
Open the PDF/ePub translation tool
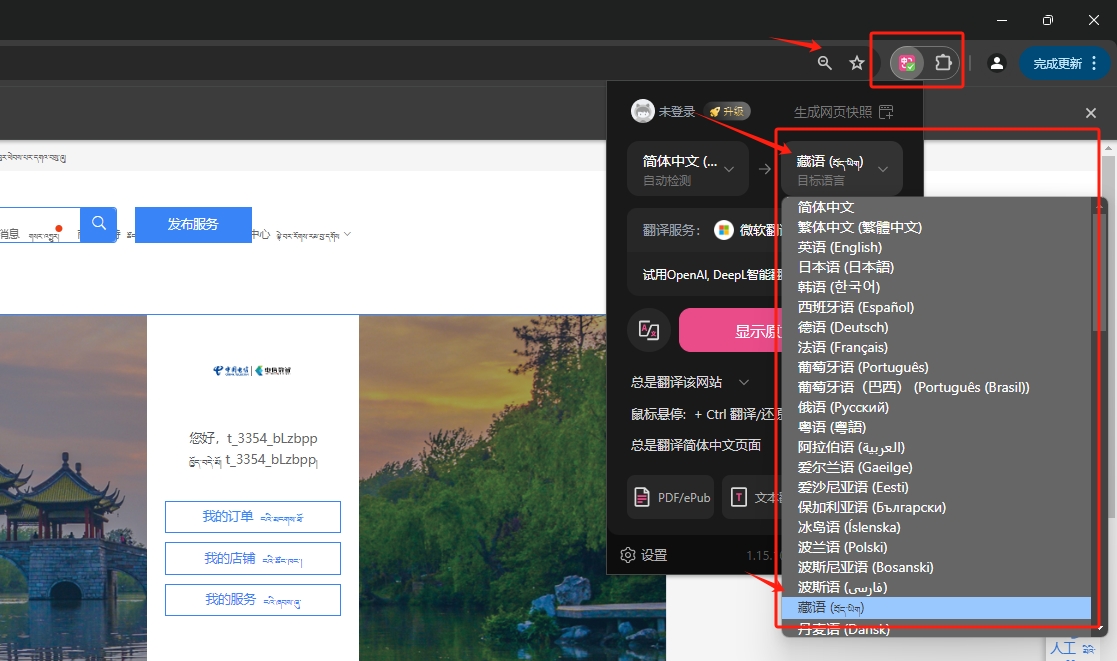(671, 497)
